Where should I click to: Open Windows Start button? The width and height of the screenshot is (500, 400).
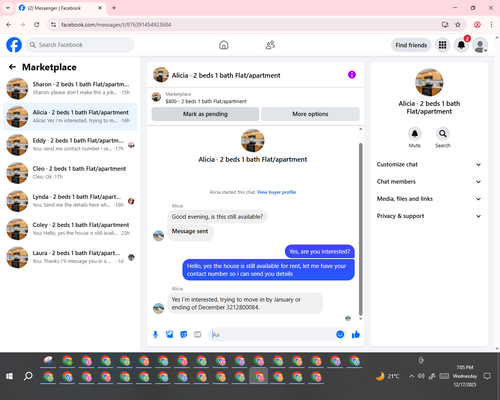(9, 376)
